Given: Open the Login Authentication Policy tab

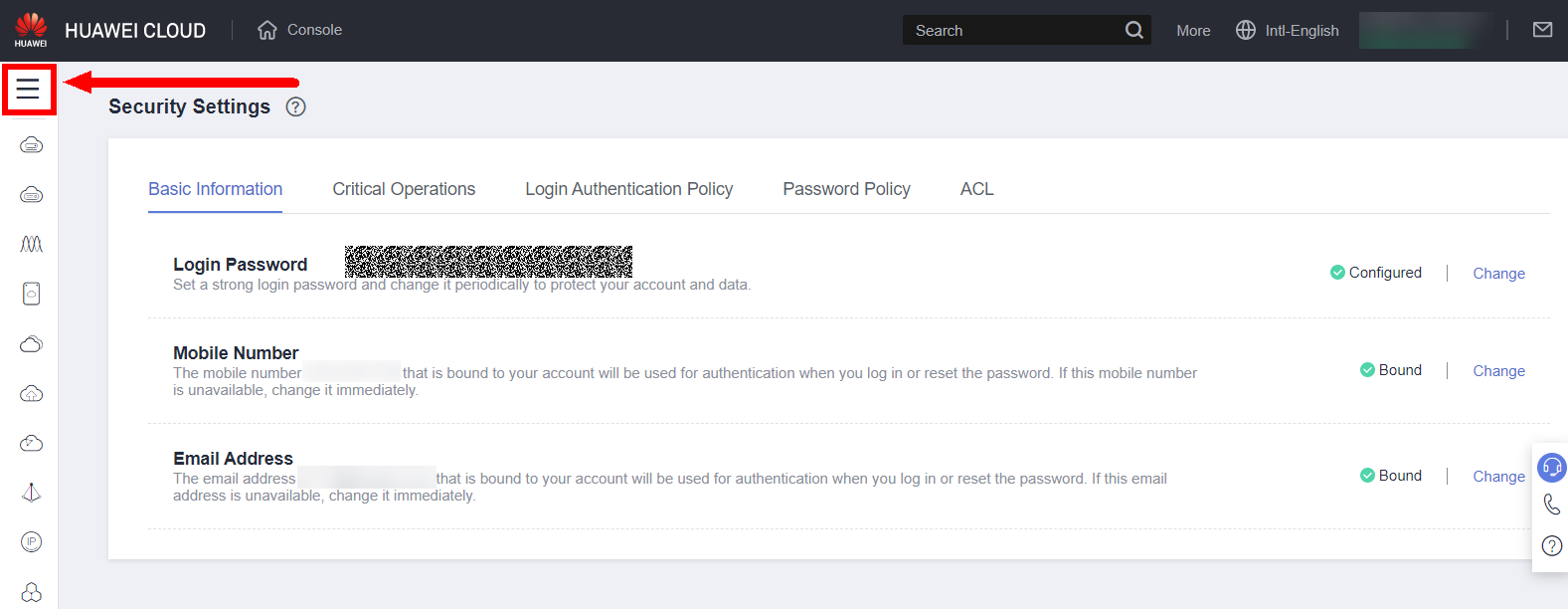Looking at the screenshot, I should (628, 189).
